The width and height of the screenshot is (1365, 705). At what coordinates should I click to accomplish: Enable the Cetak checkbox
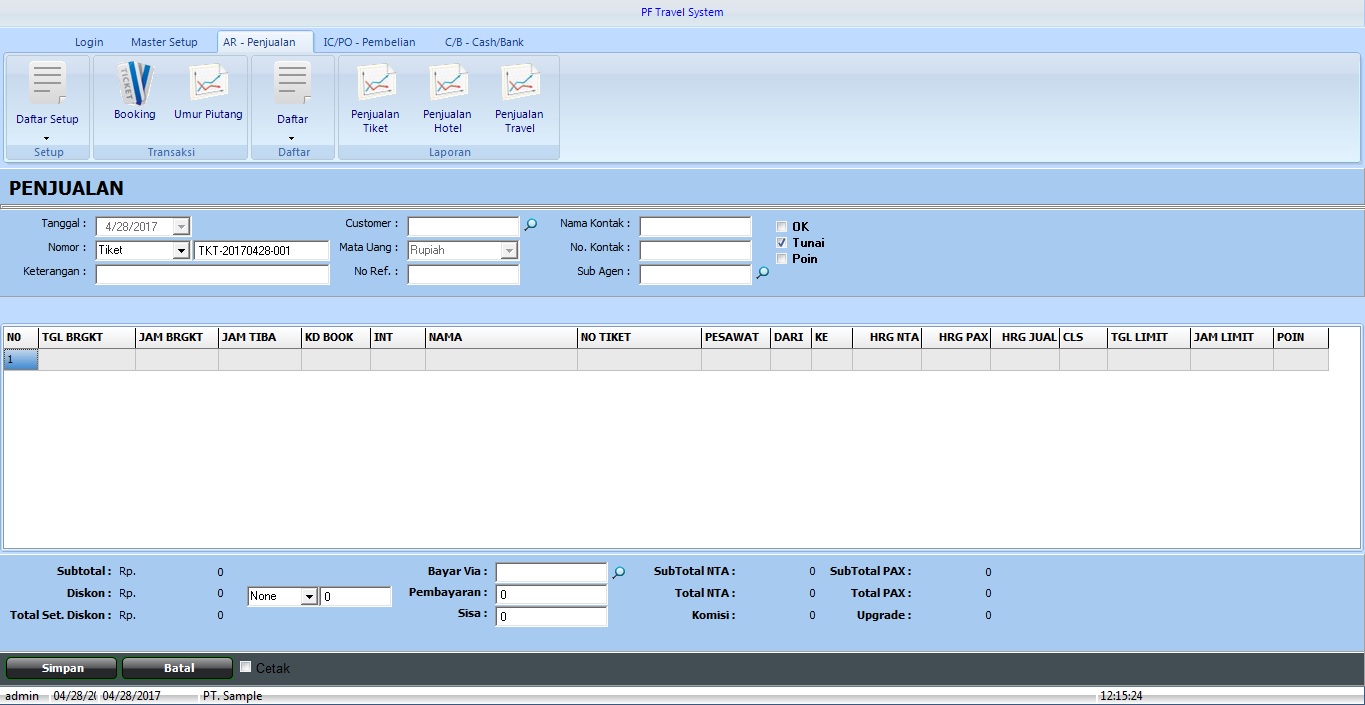tap(246, 667)
